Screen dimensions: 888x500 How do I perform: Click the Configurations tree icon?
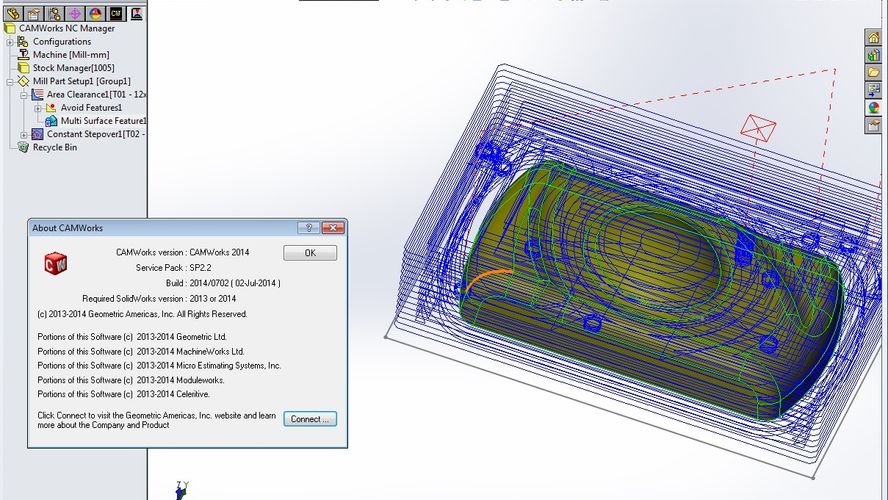click(x=23, y=41)
